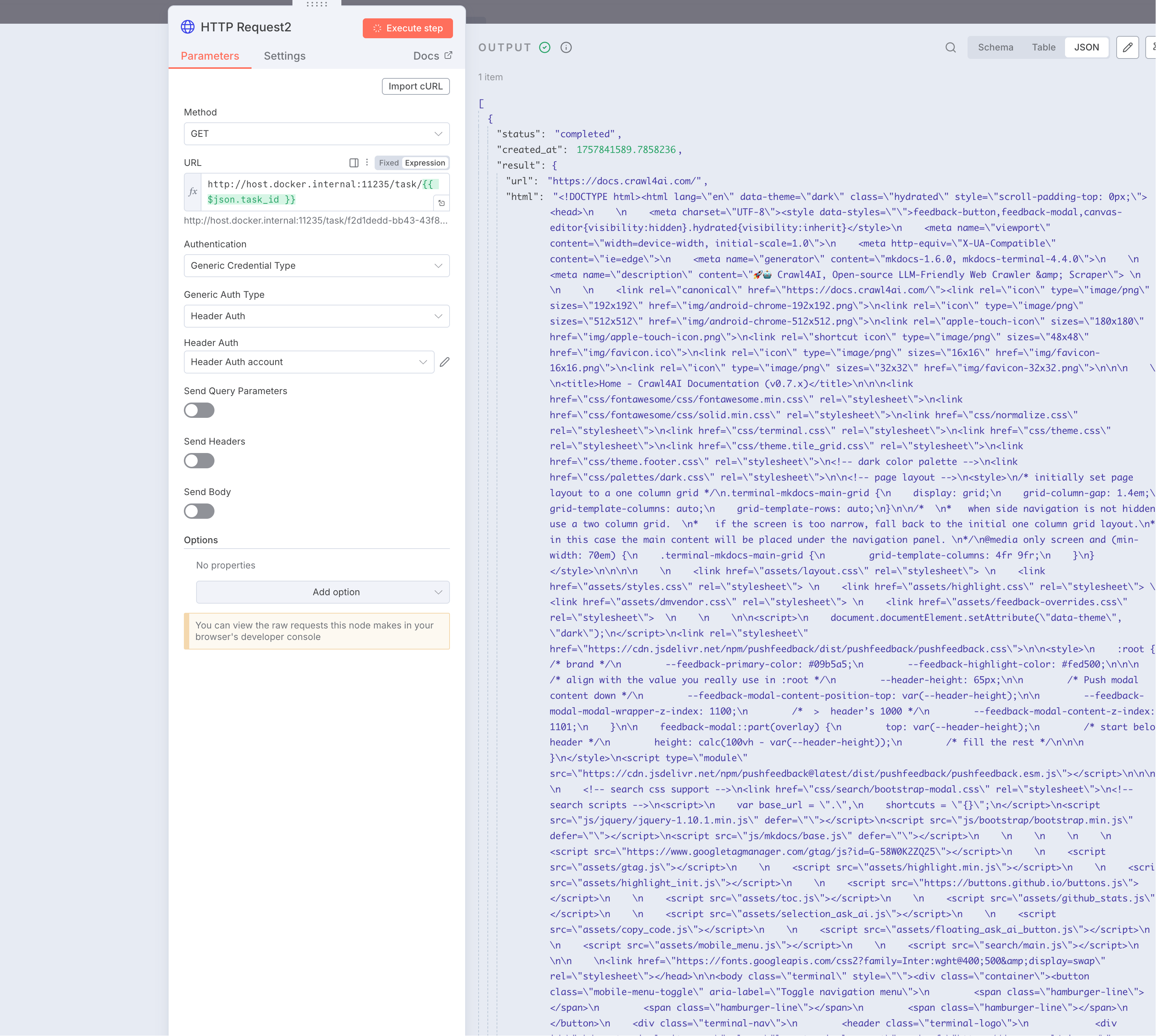The image size is (1156, 1036).
Task: Turn on the Send Headers switch
Action: pyautogui.click(x=199, y=461)
